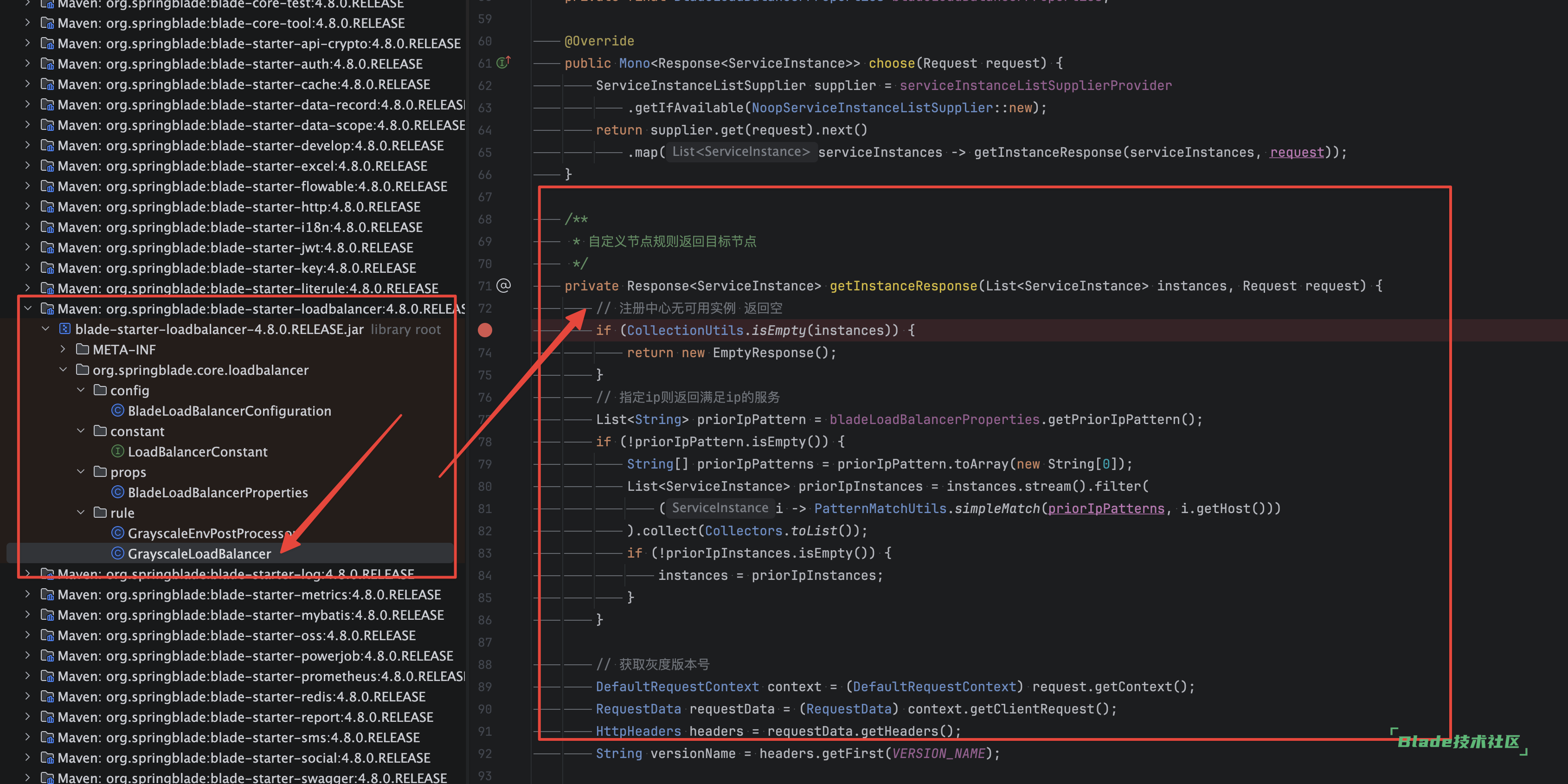This screenshot has width=1568, height=784.
Task: Click the GrayscaleLoadBalancer class icon
Action: tap(117, 553)
